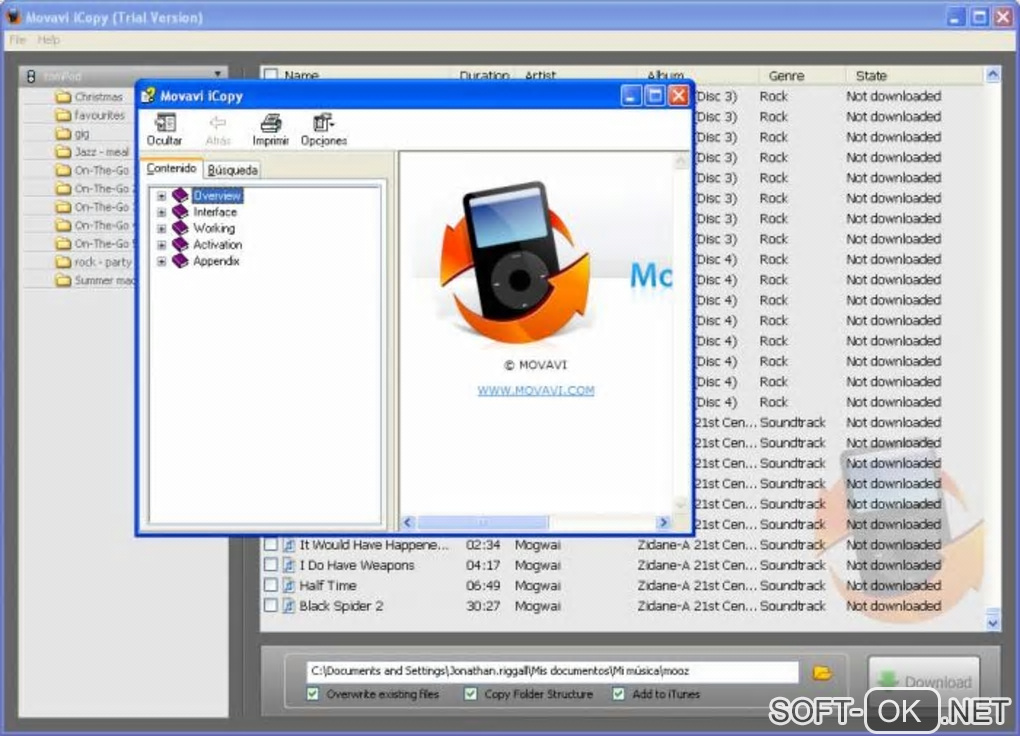Toggle Copy Folder Structure checkbox
The width and height of the screenshot is (1020, 736).
tap(470, 694)
